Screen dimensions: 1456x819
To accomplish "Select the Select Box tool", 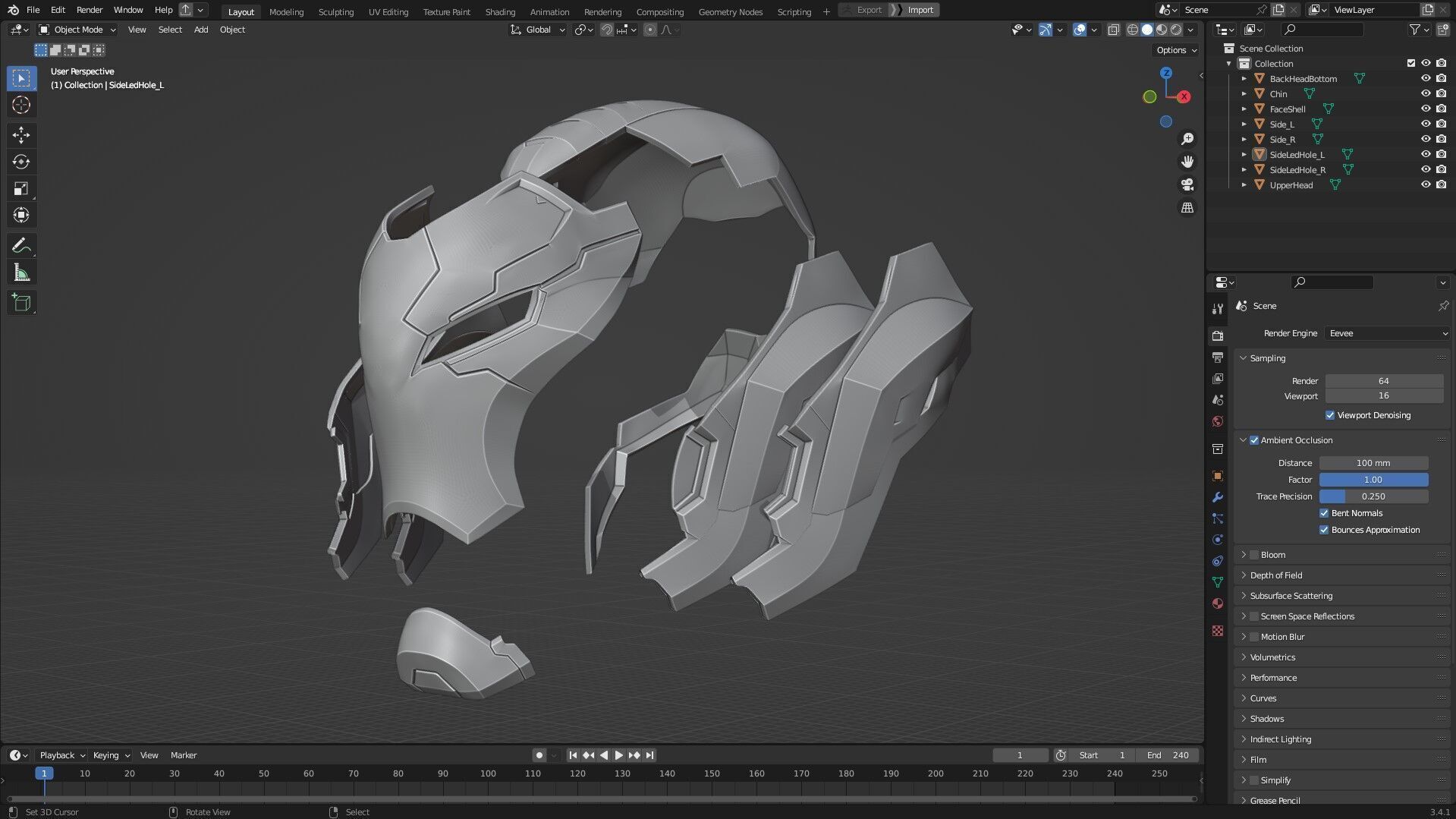I will click(21, 78).
